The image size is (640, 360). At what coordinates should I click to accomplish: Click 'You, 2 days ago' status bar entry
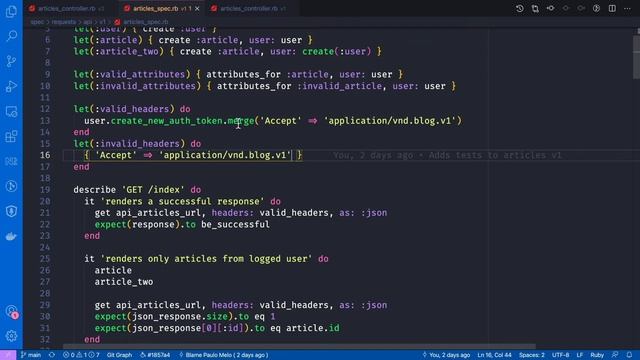coord(446,355)
